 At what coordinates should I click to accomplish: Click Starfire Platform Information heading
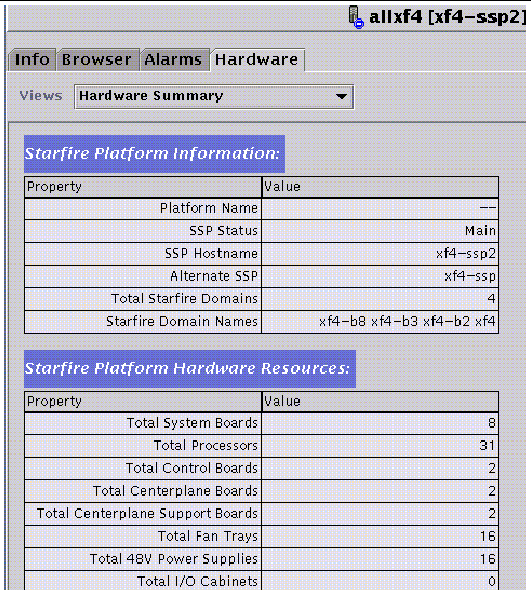pos(154,154)
